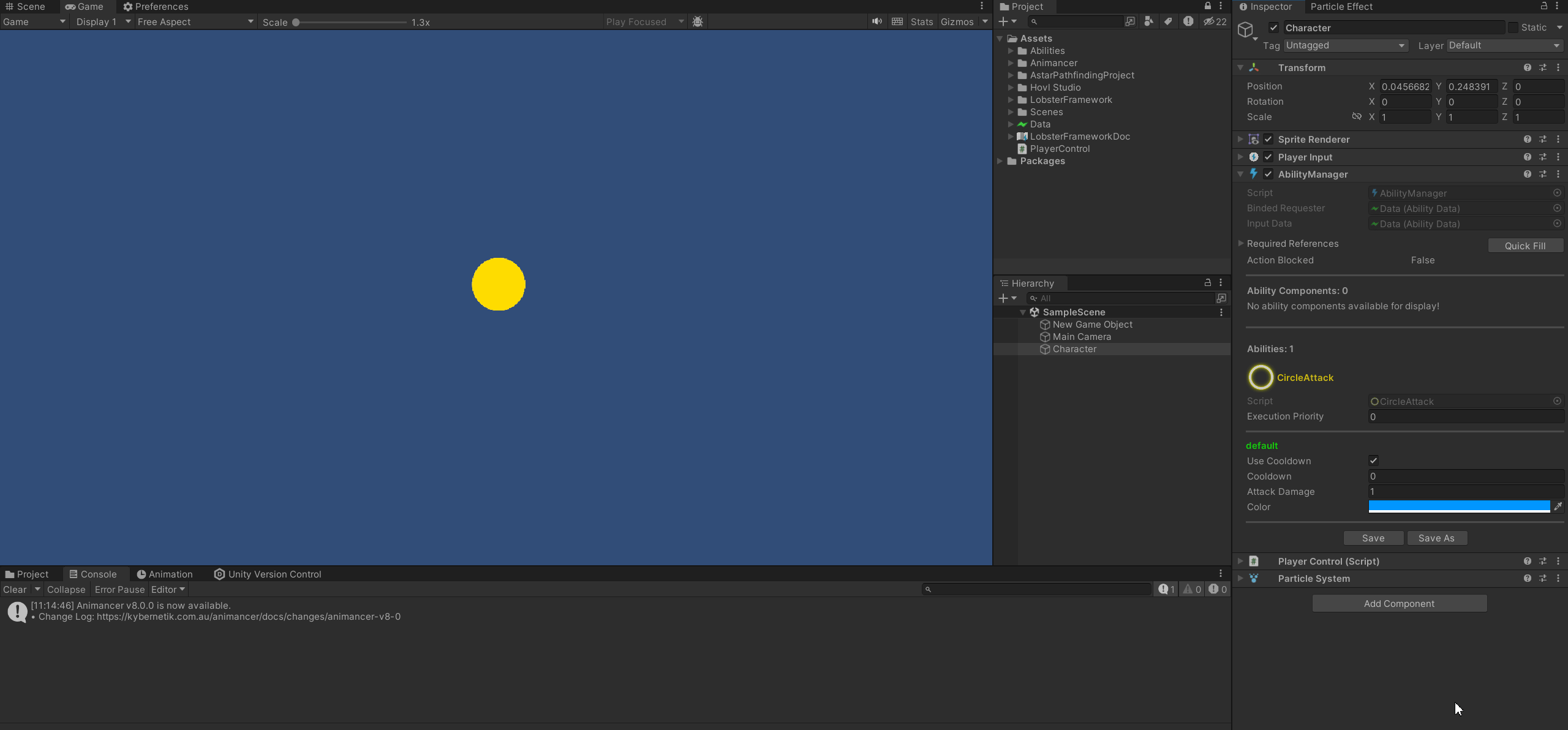Disable the Player Input component checkbox
1568x730 pixels.
(1268, 157)
